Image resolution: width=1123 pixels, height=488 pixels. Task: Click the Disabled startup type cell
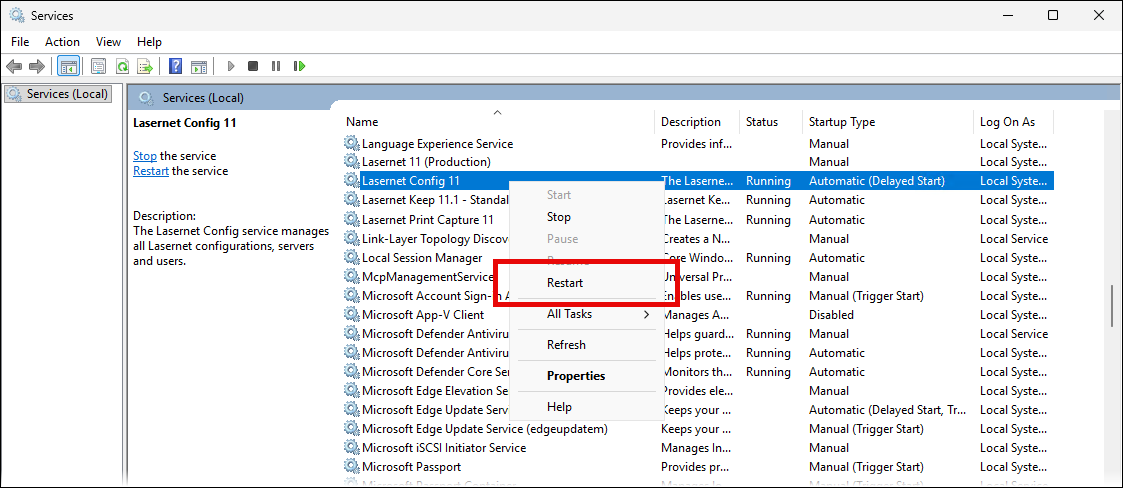pos(831,315)
